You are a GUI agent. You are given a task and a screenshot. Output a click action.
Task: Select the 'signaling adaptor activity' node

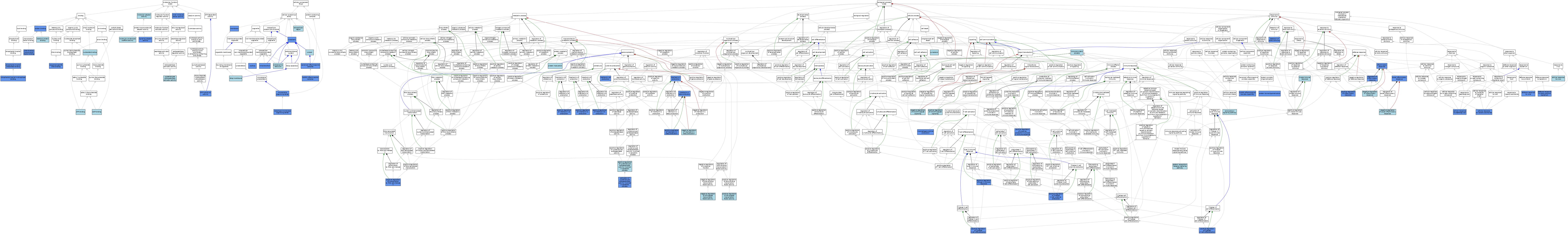coord(146,40)
